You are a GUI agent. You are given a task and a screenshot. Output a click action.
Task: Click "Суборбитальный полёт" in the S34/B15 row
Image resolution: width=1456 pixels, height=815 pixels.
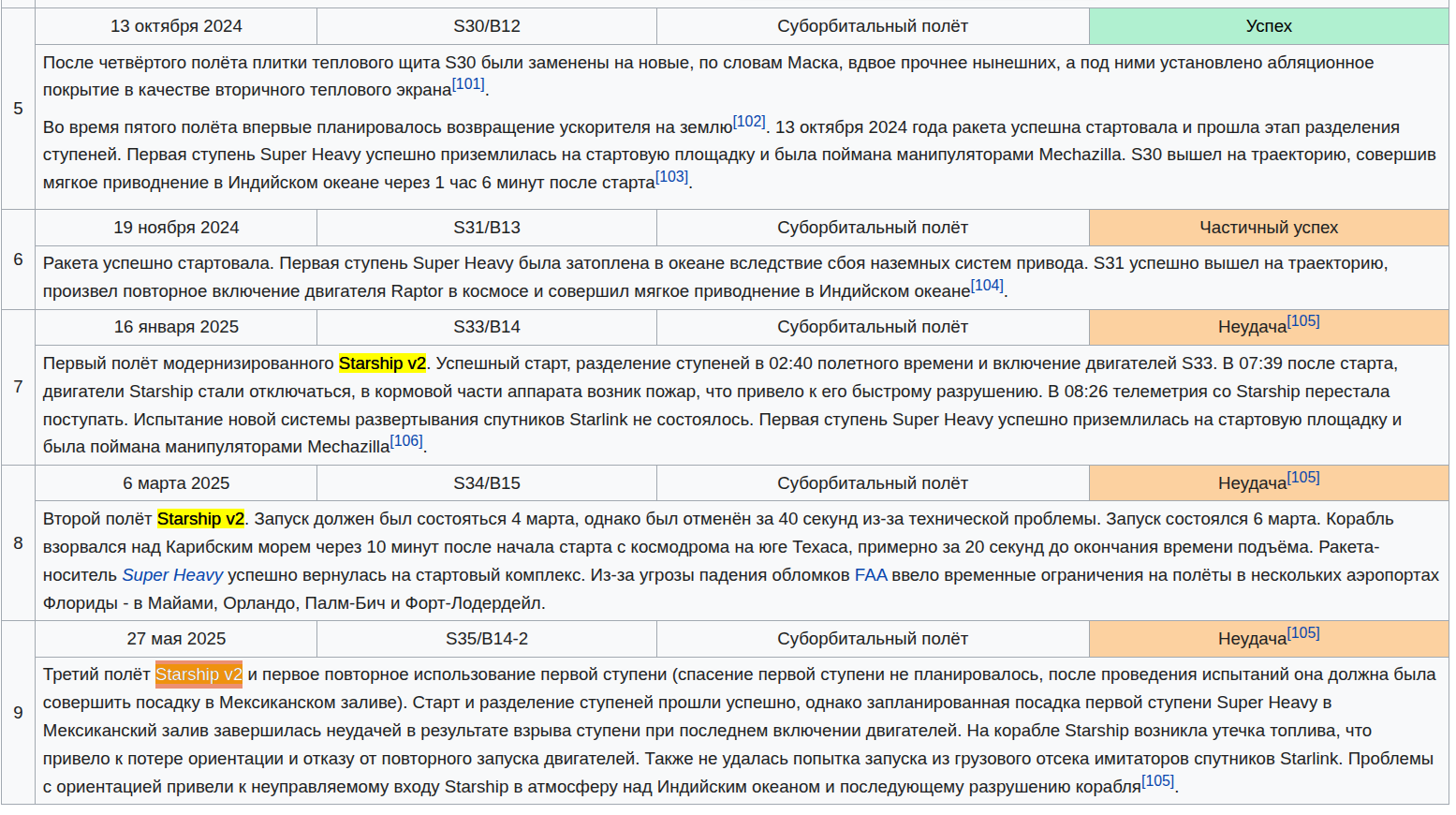point(873,483)
